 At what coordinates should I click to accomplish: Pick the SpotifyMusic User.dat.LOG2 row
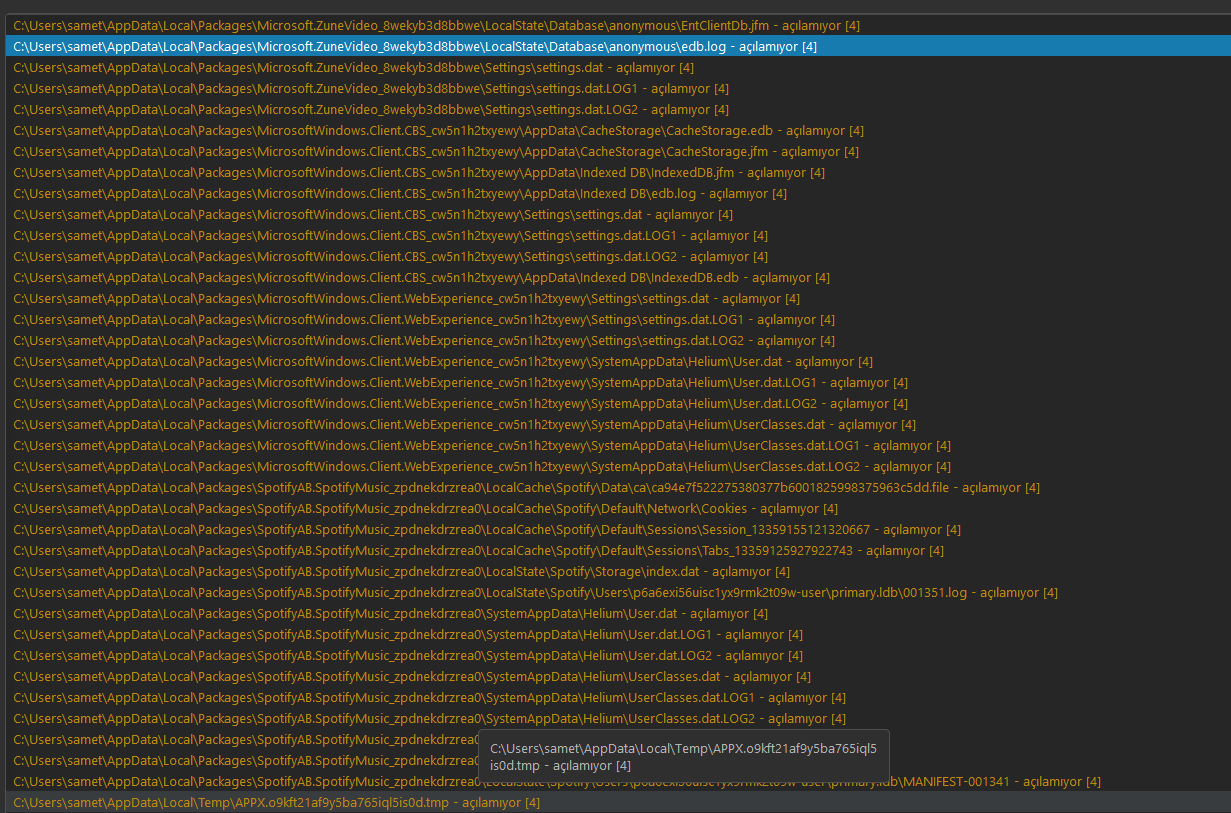pyautogui.click(x=617, y=655)
